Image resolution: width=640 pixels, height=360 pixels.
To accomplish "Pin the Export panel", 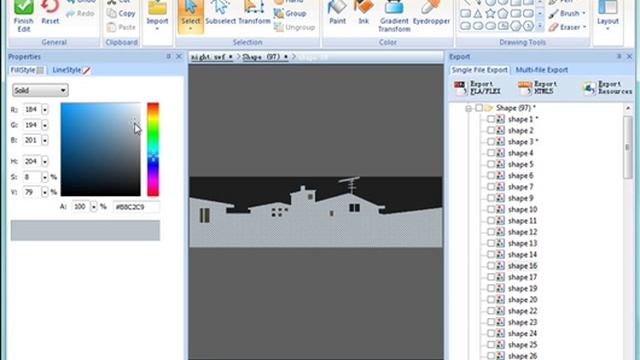I will 619,56.
